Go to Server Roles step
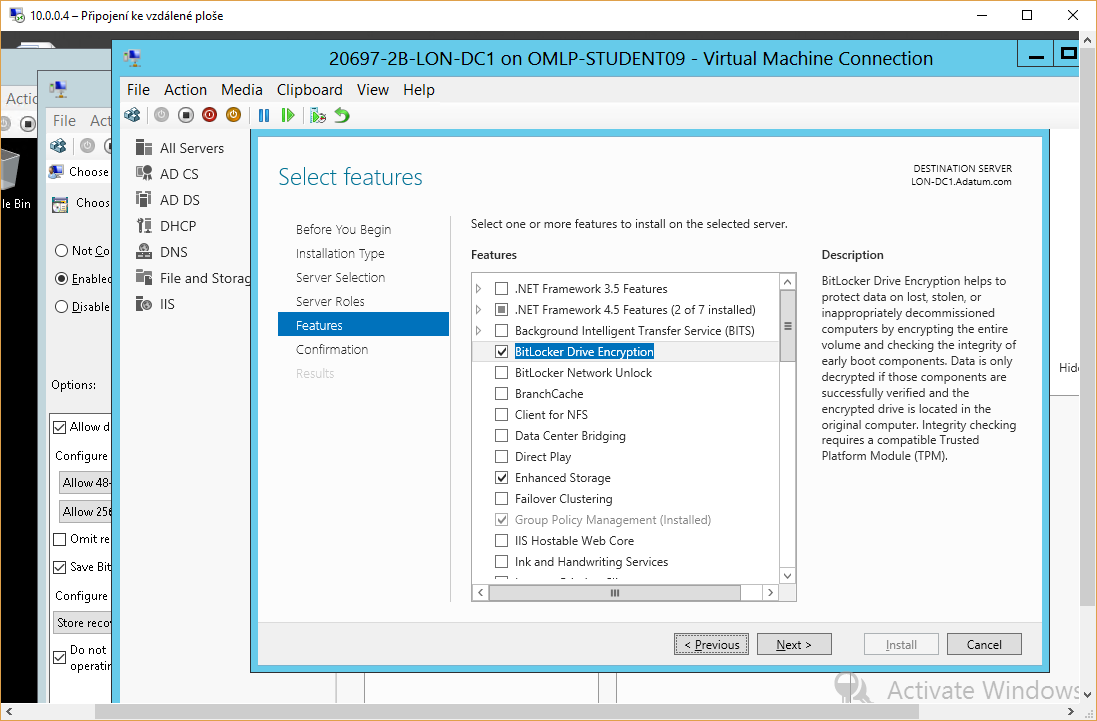The width and height of the screenshot is (1097, 721). coord(330,301)
